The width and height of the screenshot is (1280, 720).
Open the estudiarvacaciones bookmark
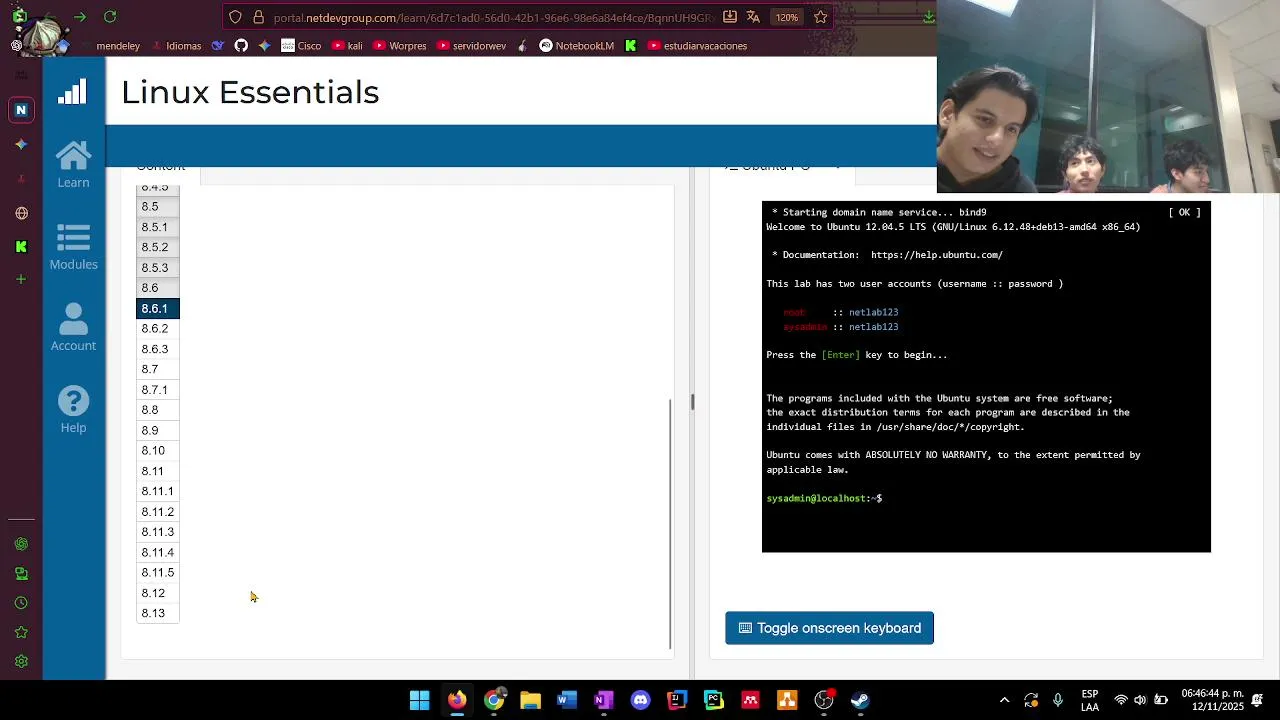pos(697,45)
